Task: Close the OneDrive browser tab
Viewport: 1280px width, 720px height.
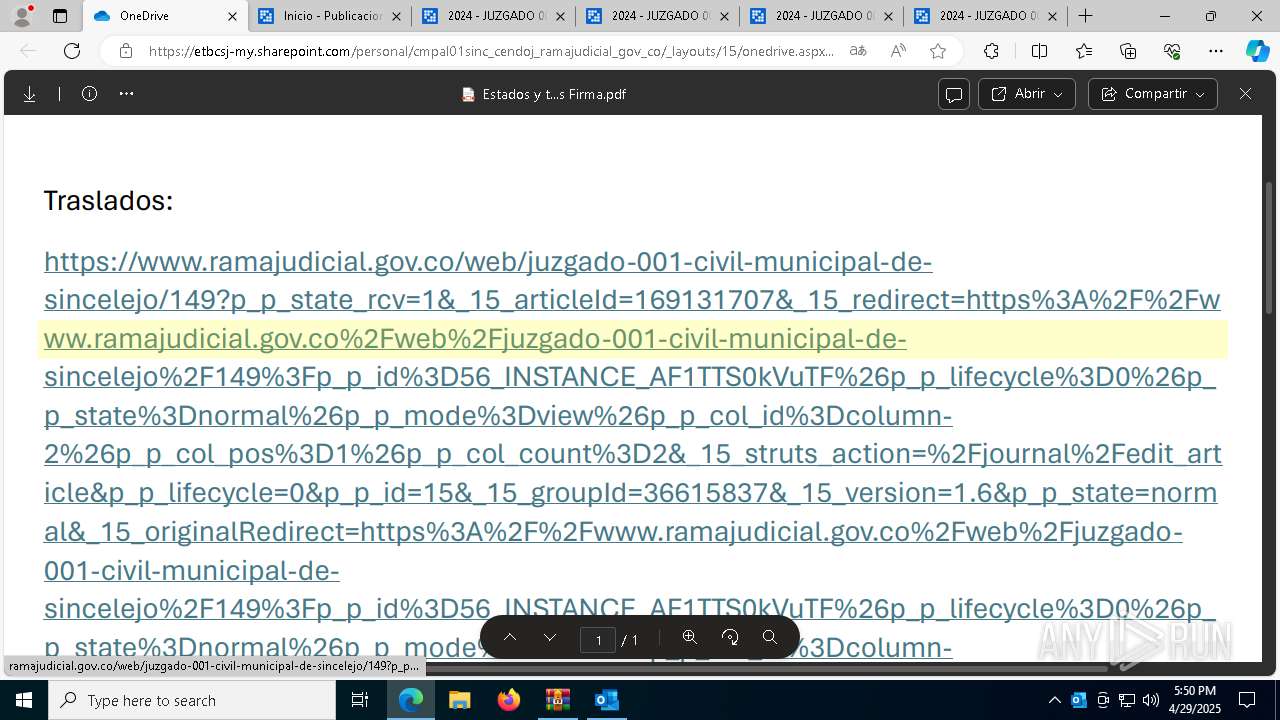Action: click(x=232, y=16)
